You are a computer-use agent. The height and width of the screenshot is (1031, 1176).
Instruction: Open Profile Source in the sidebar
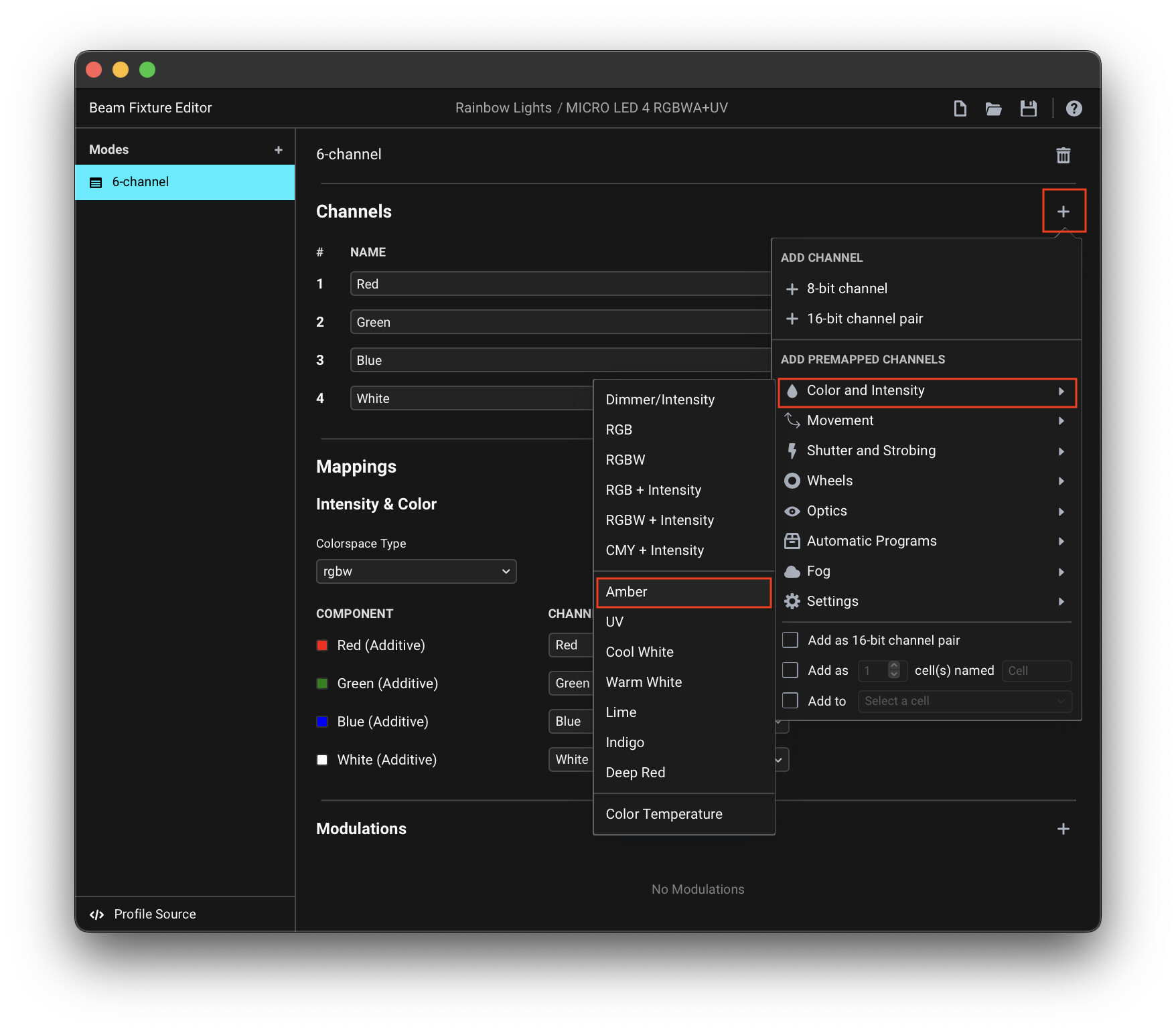click(155, 914)
